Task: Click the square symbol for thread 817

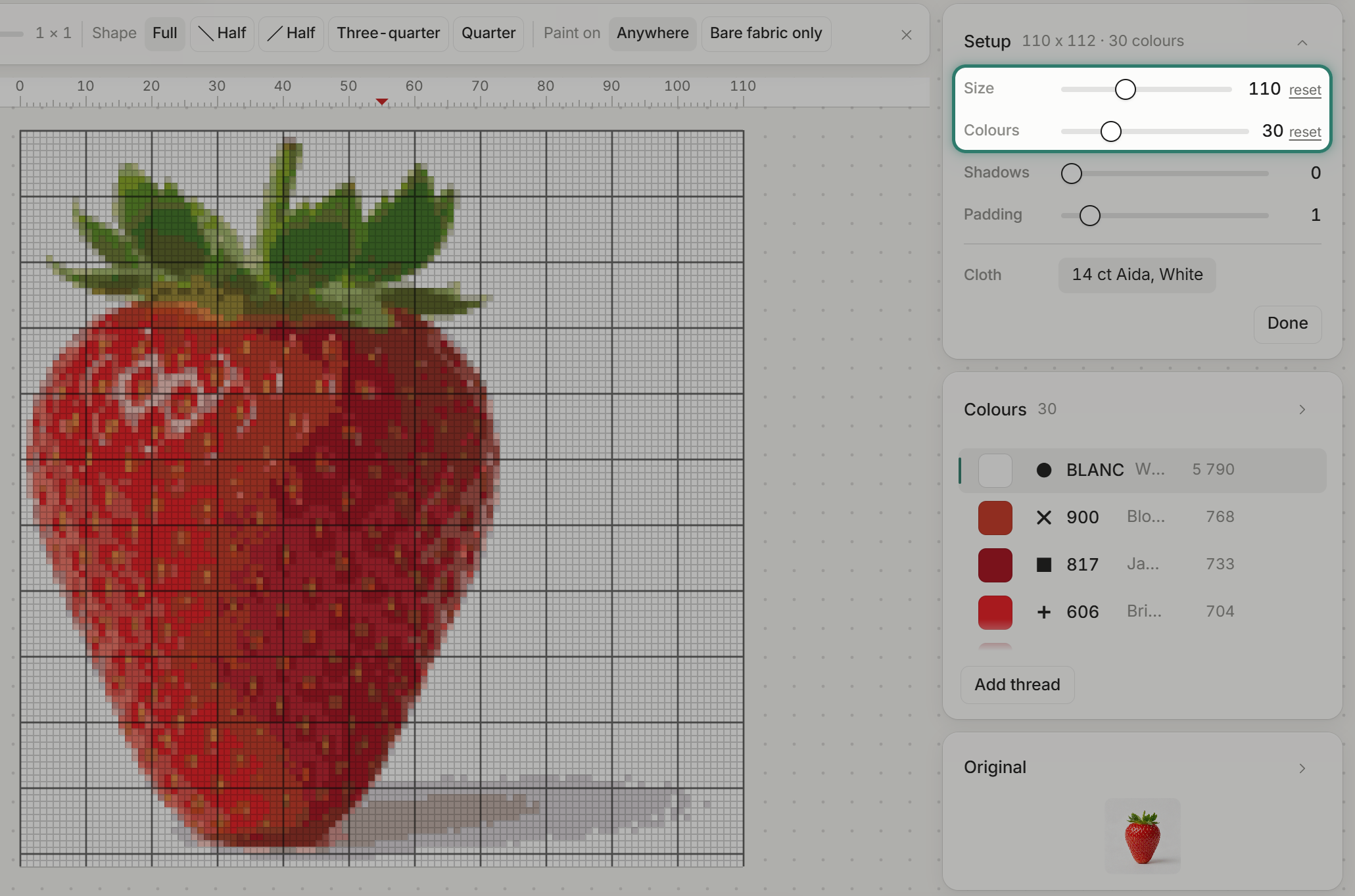Action: click(1043, 565)
